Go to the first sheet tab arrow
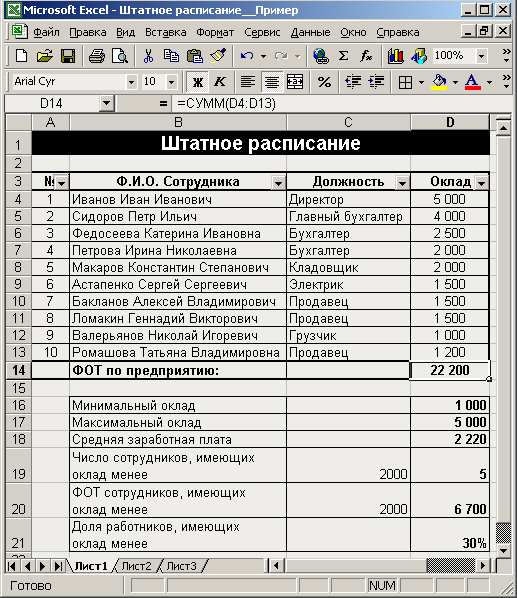517x598 pixels. (x=11, y=566)
